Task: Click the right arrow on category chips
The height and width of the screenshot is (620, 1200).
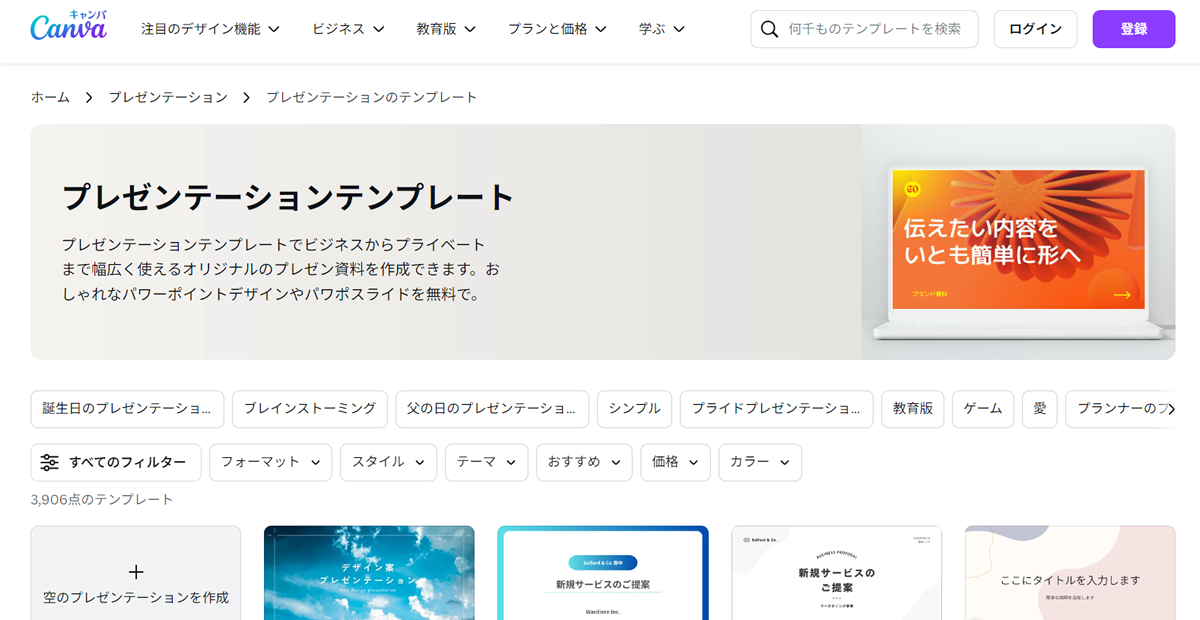Action: tap(1171, 409)
